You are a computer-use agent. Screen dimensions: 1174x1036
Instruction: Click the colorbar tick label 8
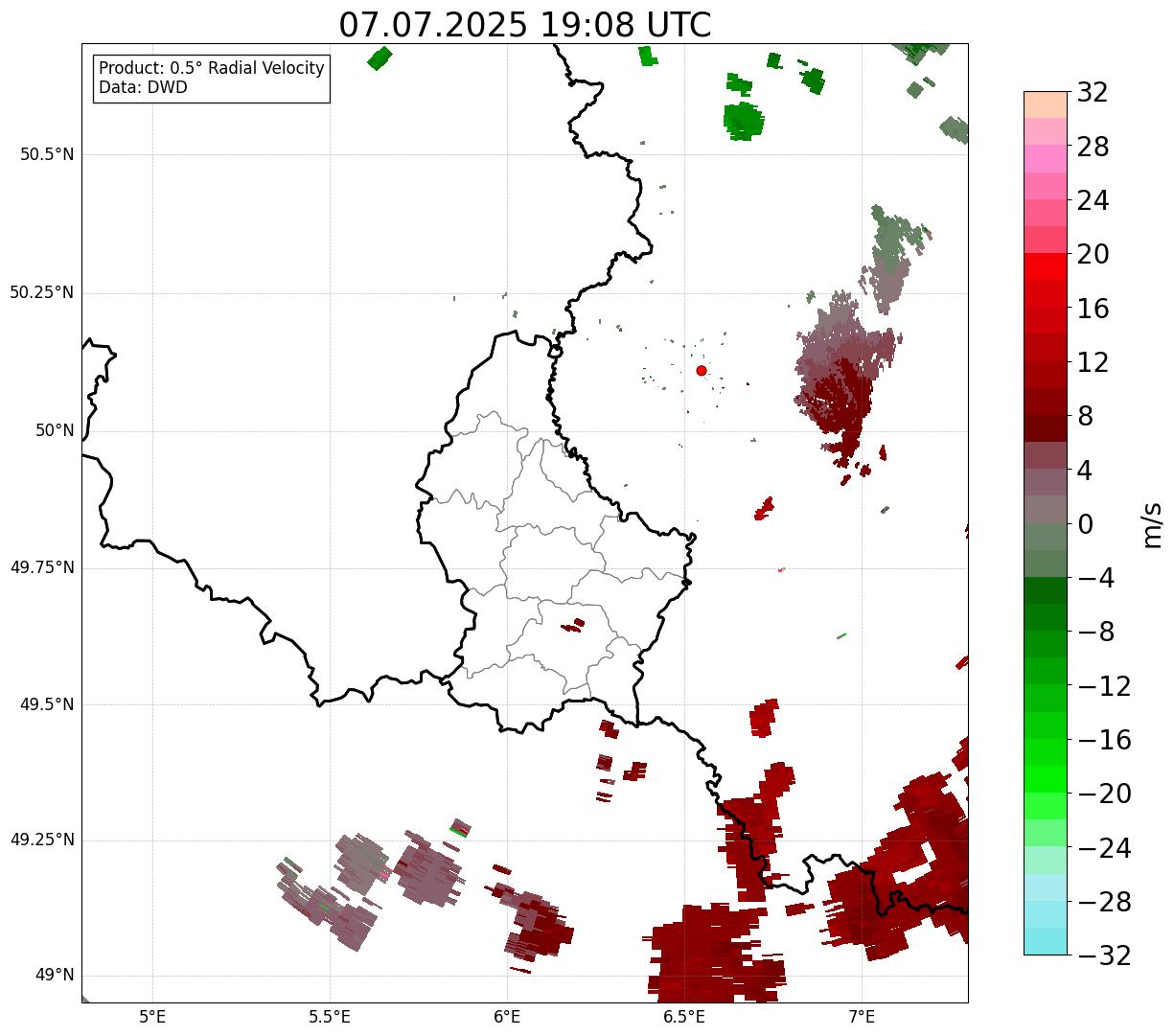(x=1085, y=416)
